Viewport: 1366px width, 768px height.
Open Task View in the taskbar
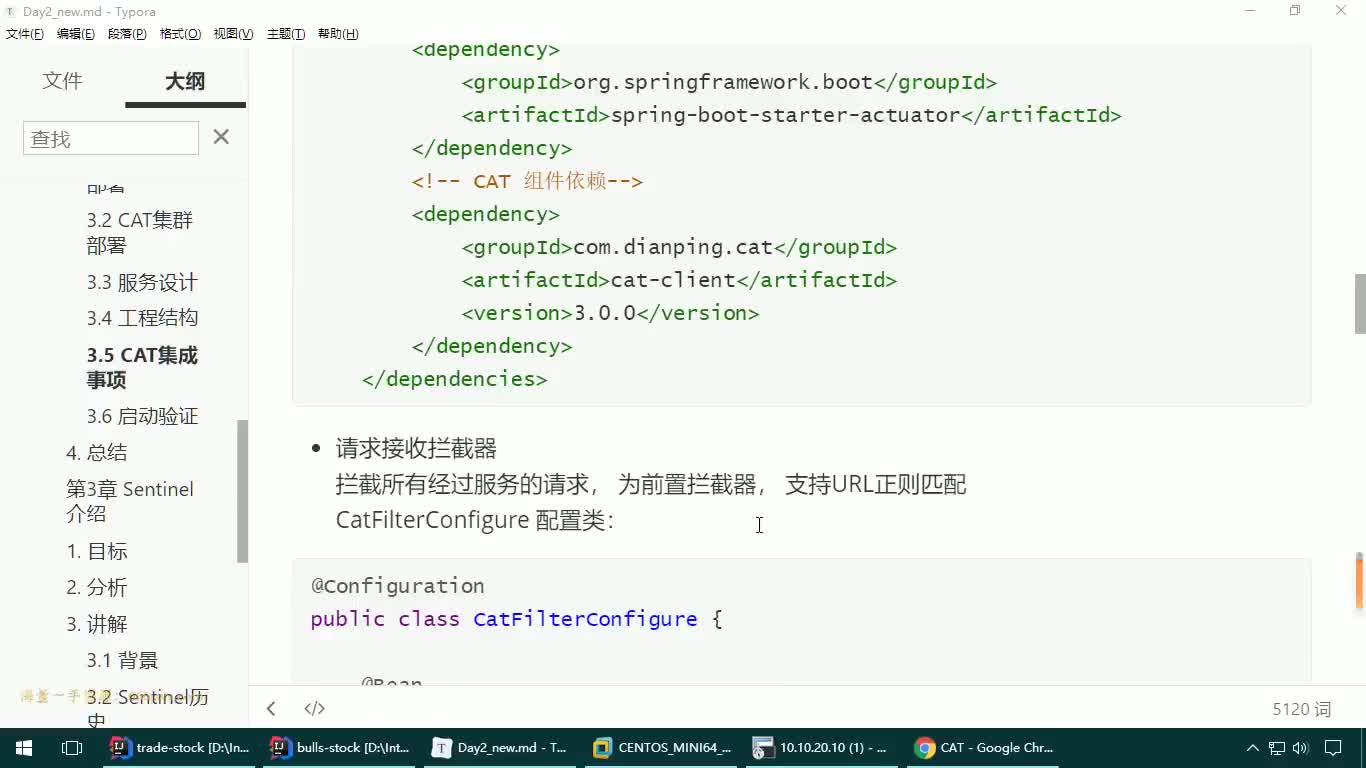pos(72,748)
